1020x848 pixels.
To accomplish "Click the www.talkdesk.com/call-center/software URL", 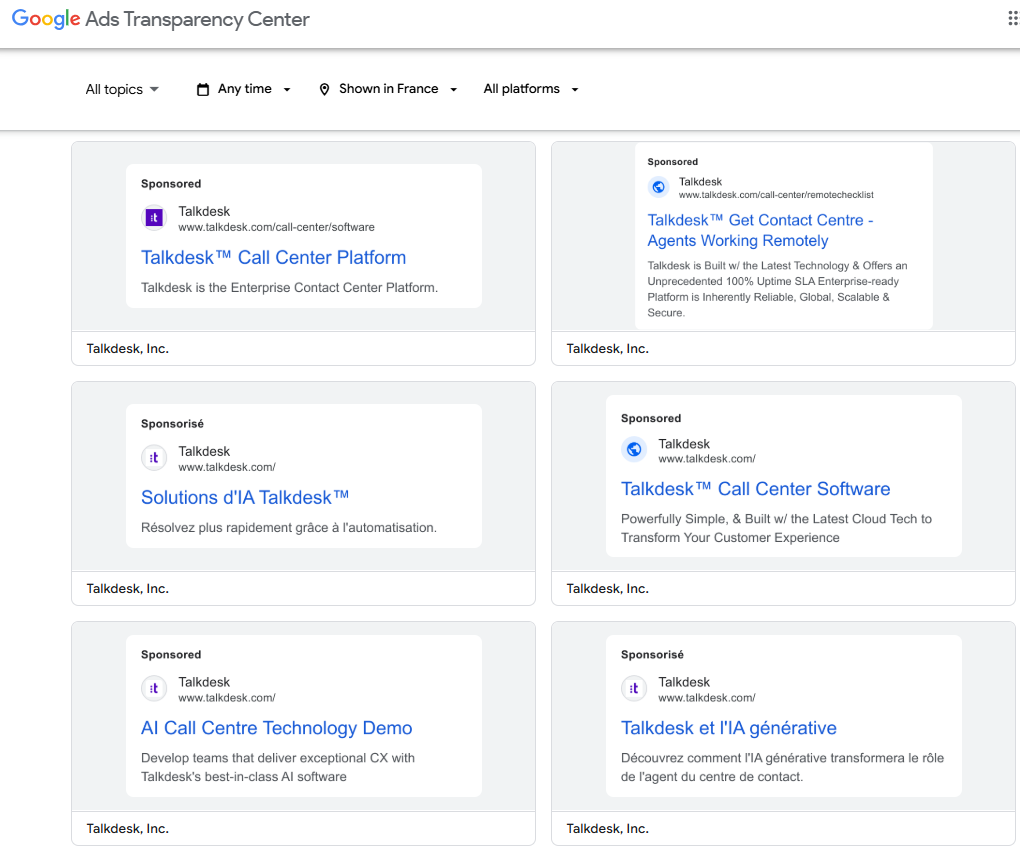I will click(276, 228).
